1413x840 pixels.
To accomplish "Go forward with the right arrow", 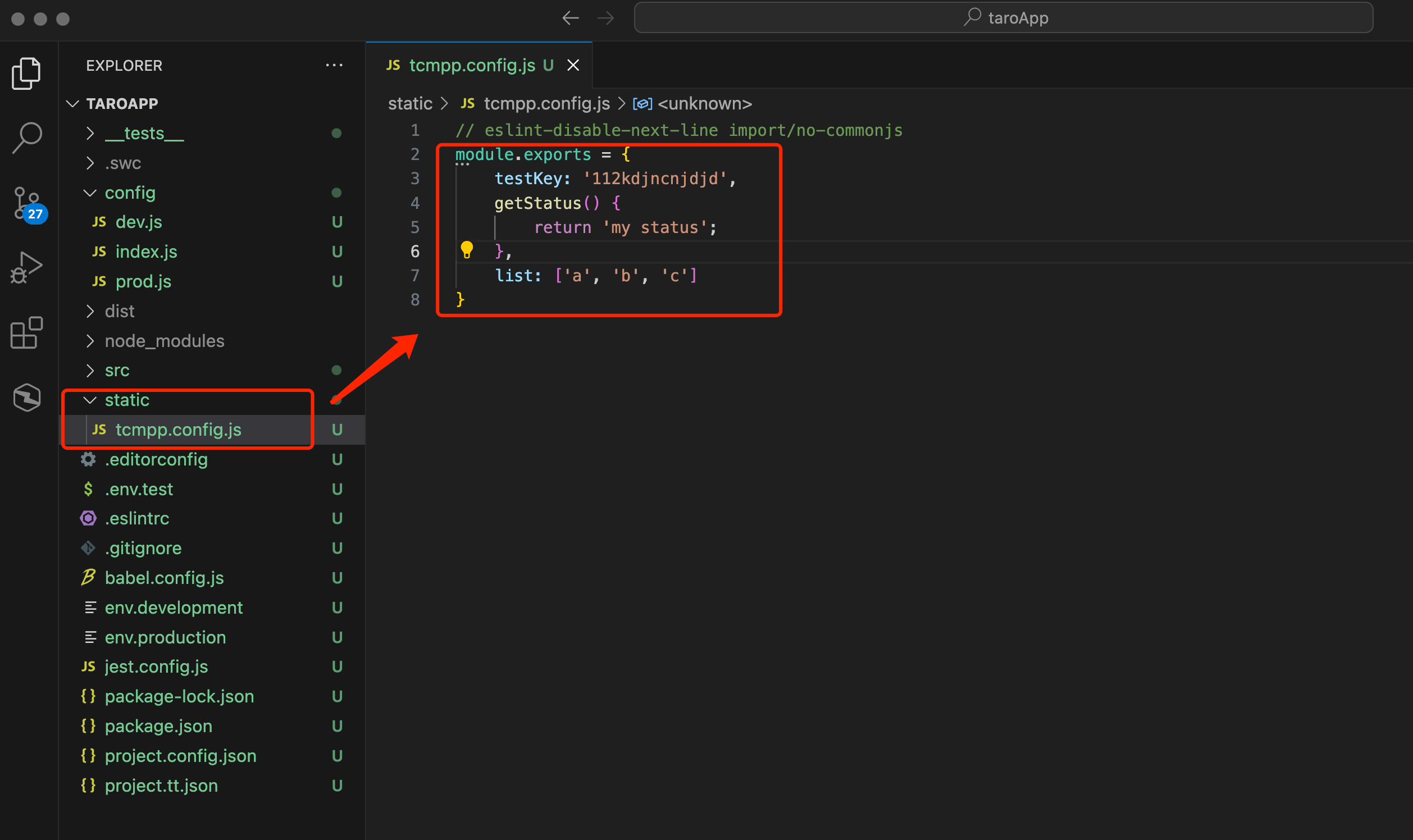I will coord(605,18).
